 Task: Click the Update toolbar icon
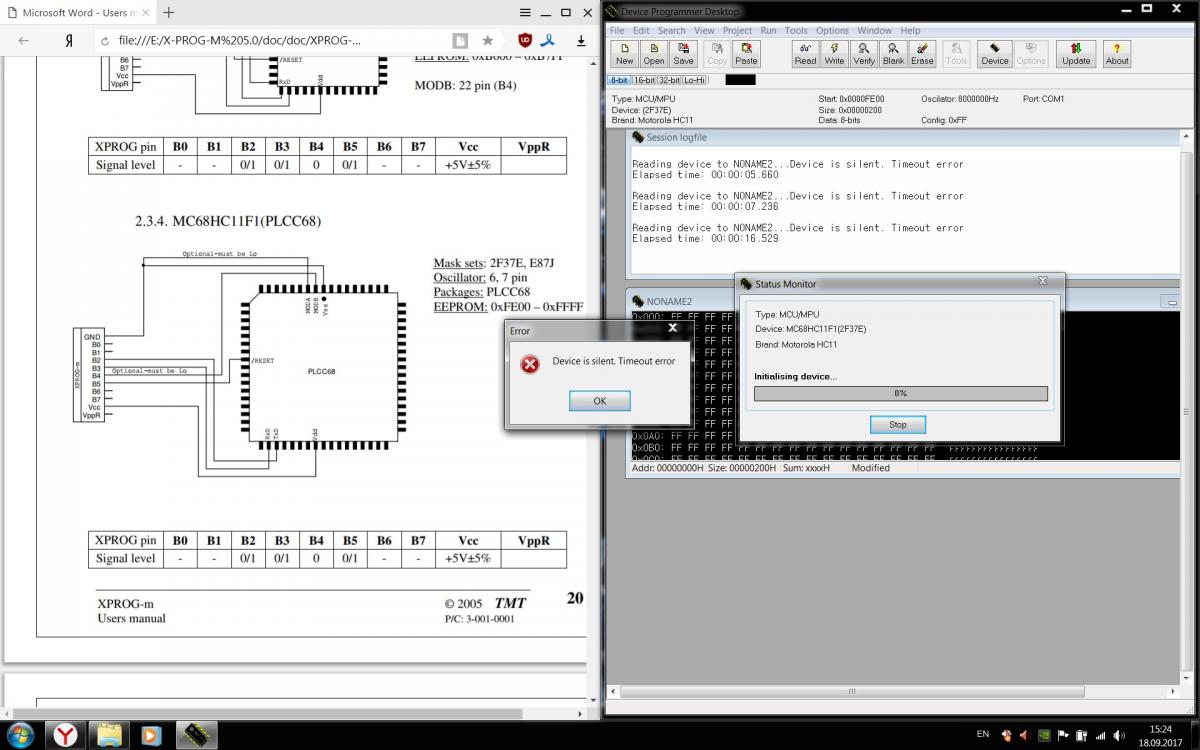pos(1076,53)
